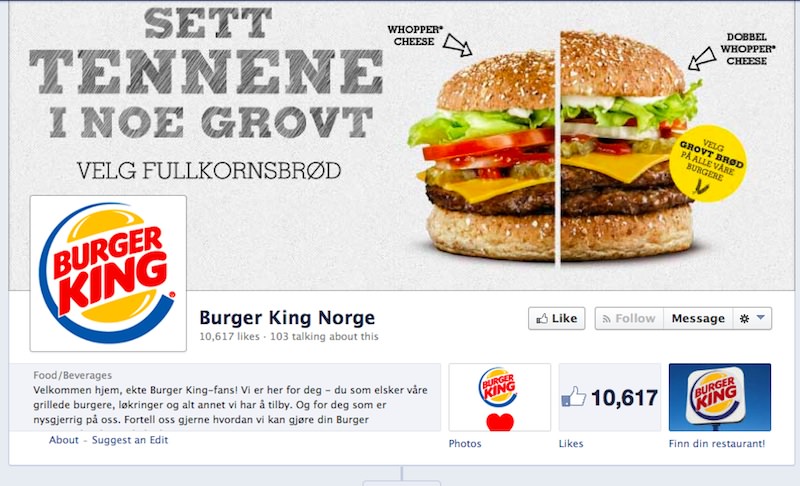
Task: Open the Photos tab label
Action: (x=465, y=444)
